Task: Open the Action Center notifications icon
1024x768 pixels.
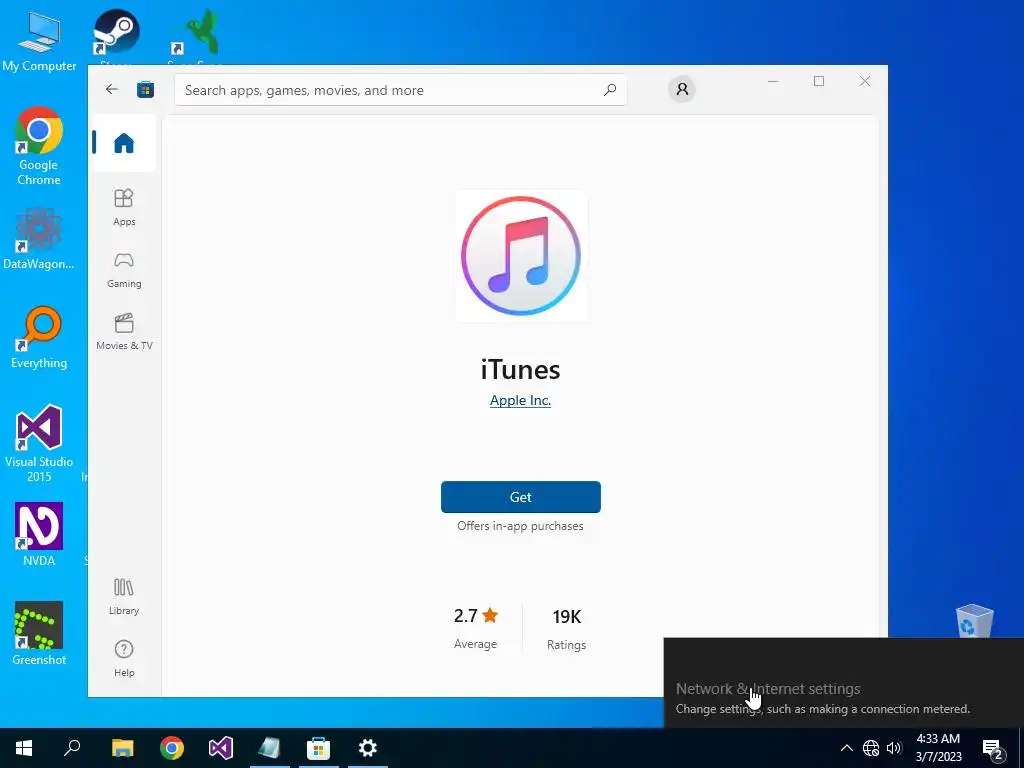Action: (x=993, y=749)
